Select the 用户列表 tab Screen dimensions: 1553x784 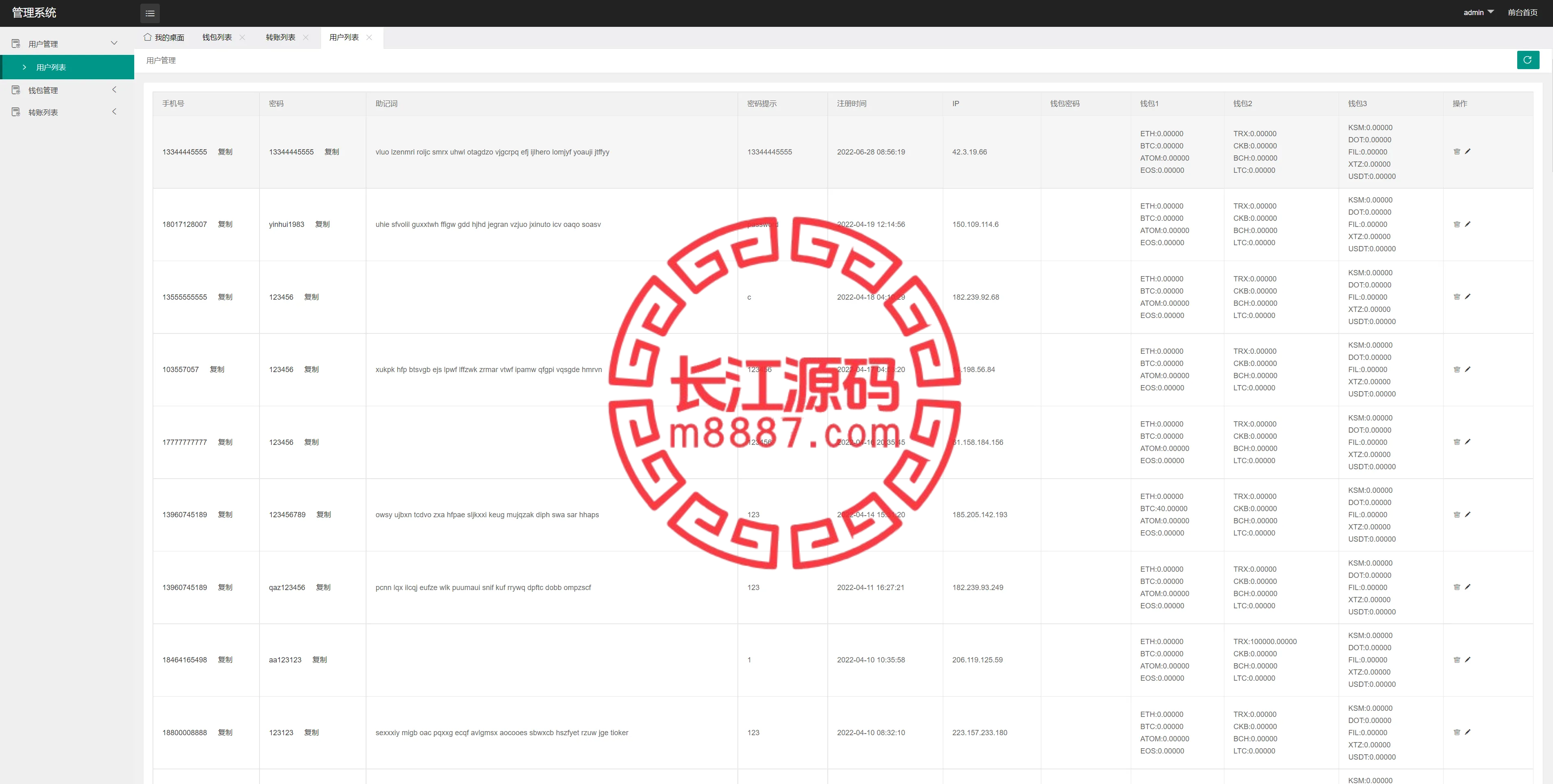(x=344, y=37)
